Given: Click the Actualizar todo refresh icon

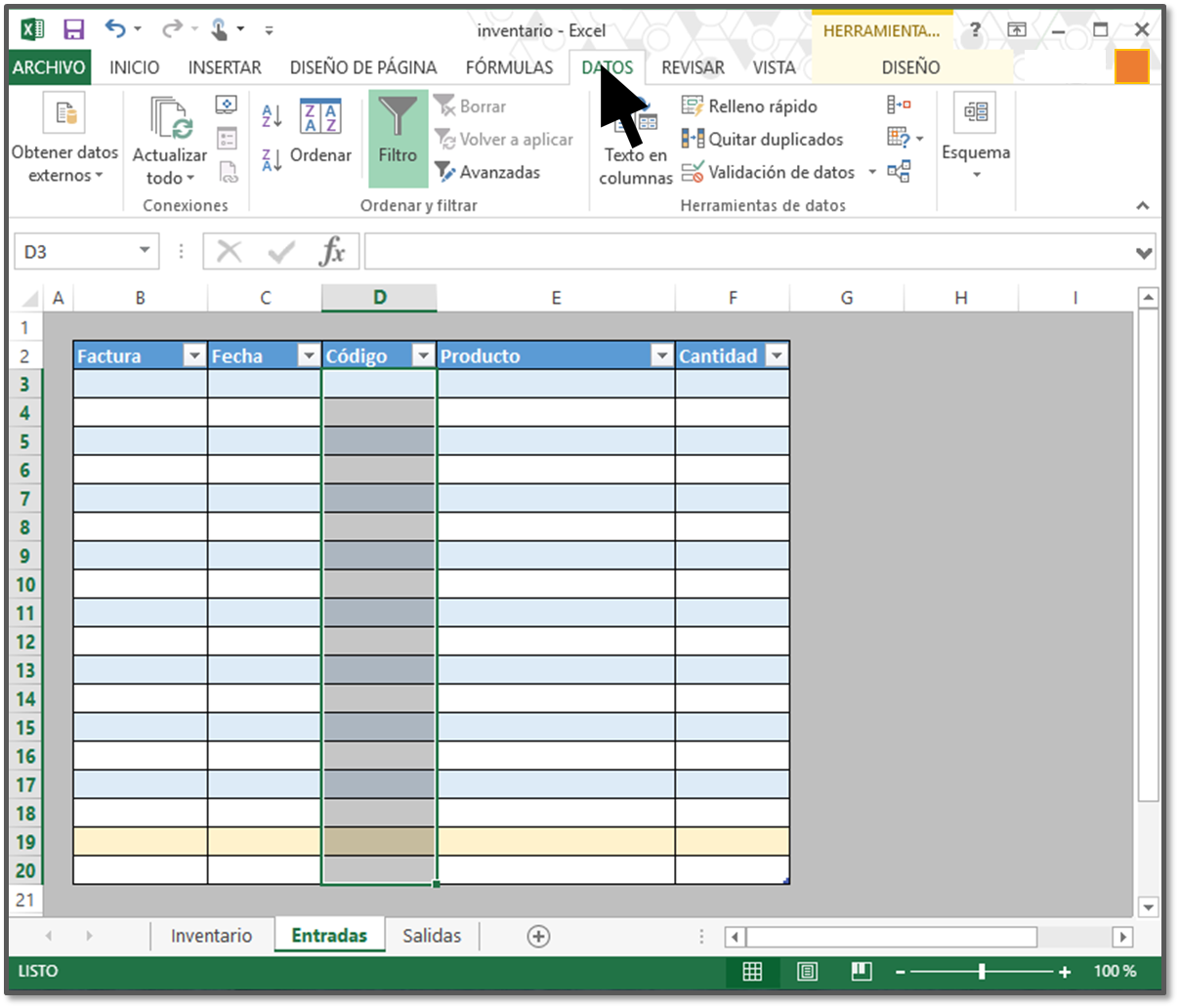Looking at the screenshot, I should click(x=170, y=119).
